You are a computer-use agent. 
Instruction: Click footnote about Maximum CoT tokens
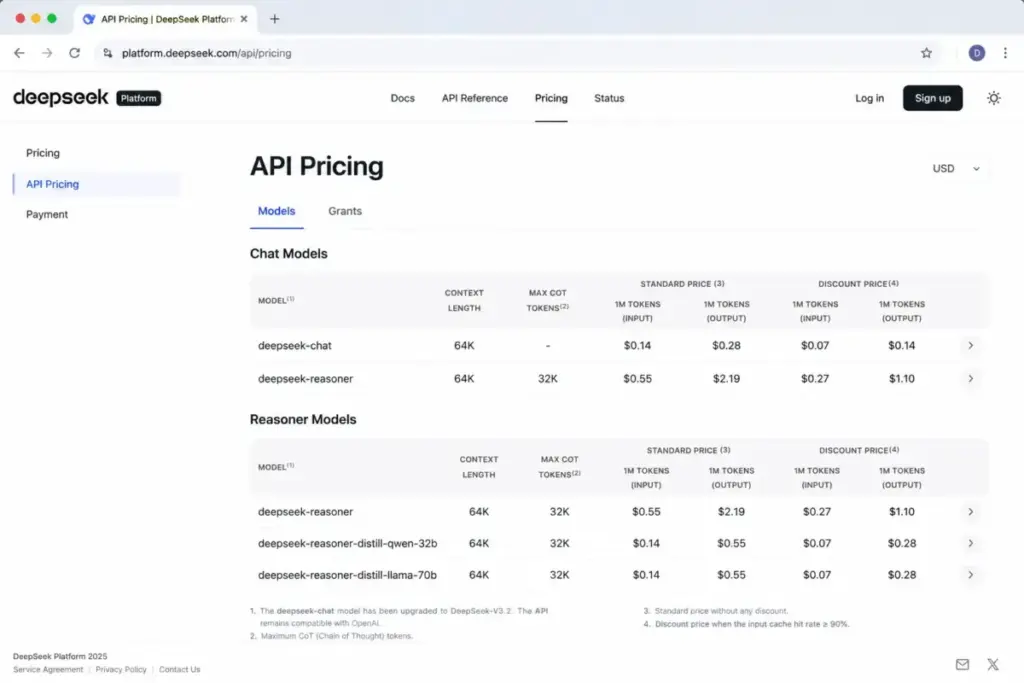click(332, 636)
